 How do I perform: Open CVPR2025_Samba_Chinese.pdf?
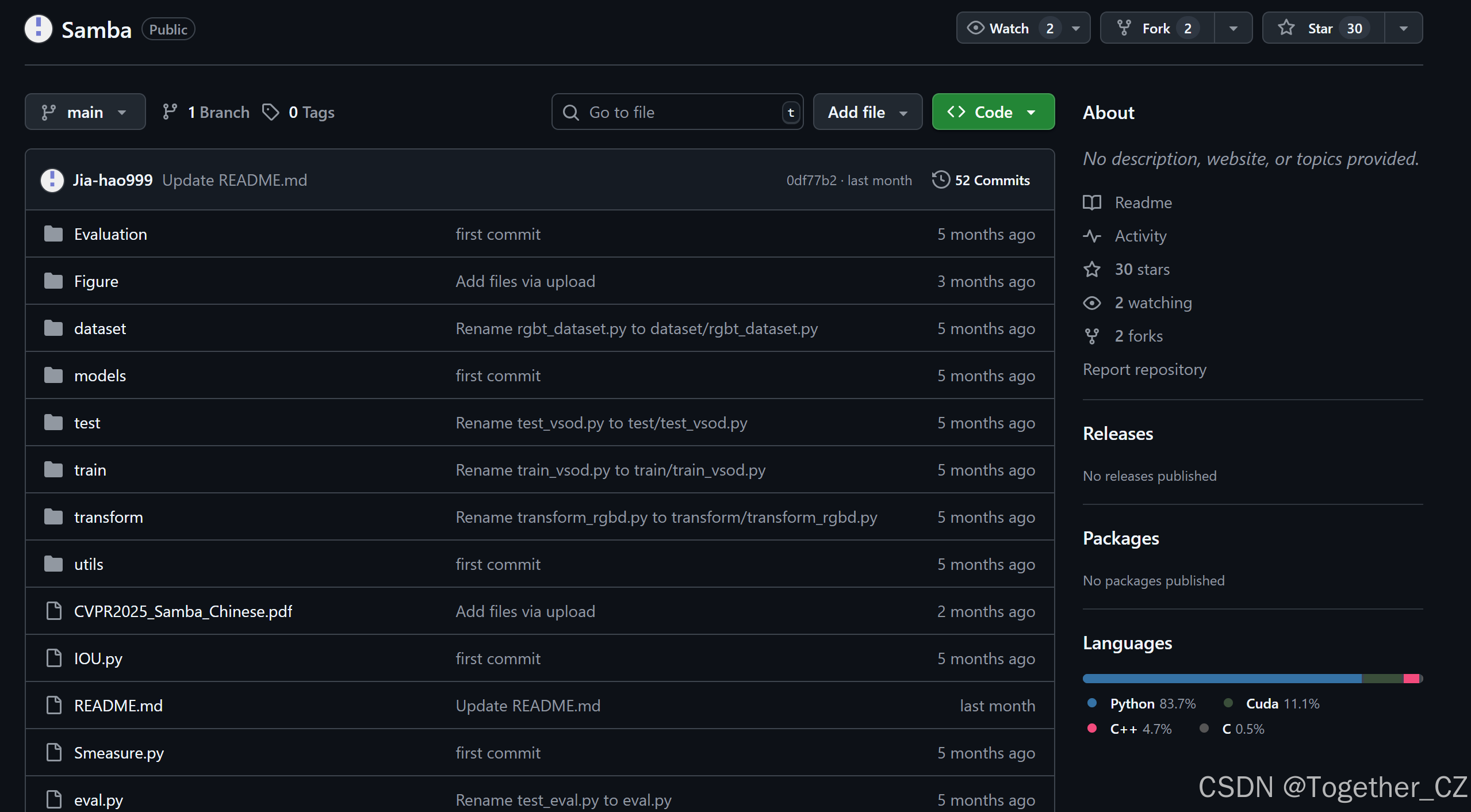click(183, 611)
